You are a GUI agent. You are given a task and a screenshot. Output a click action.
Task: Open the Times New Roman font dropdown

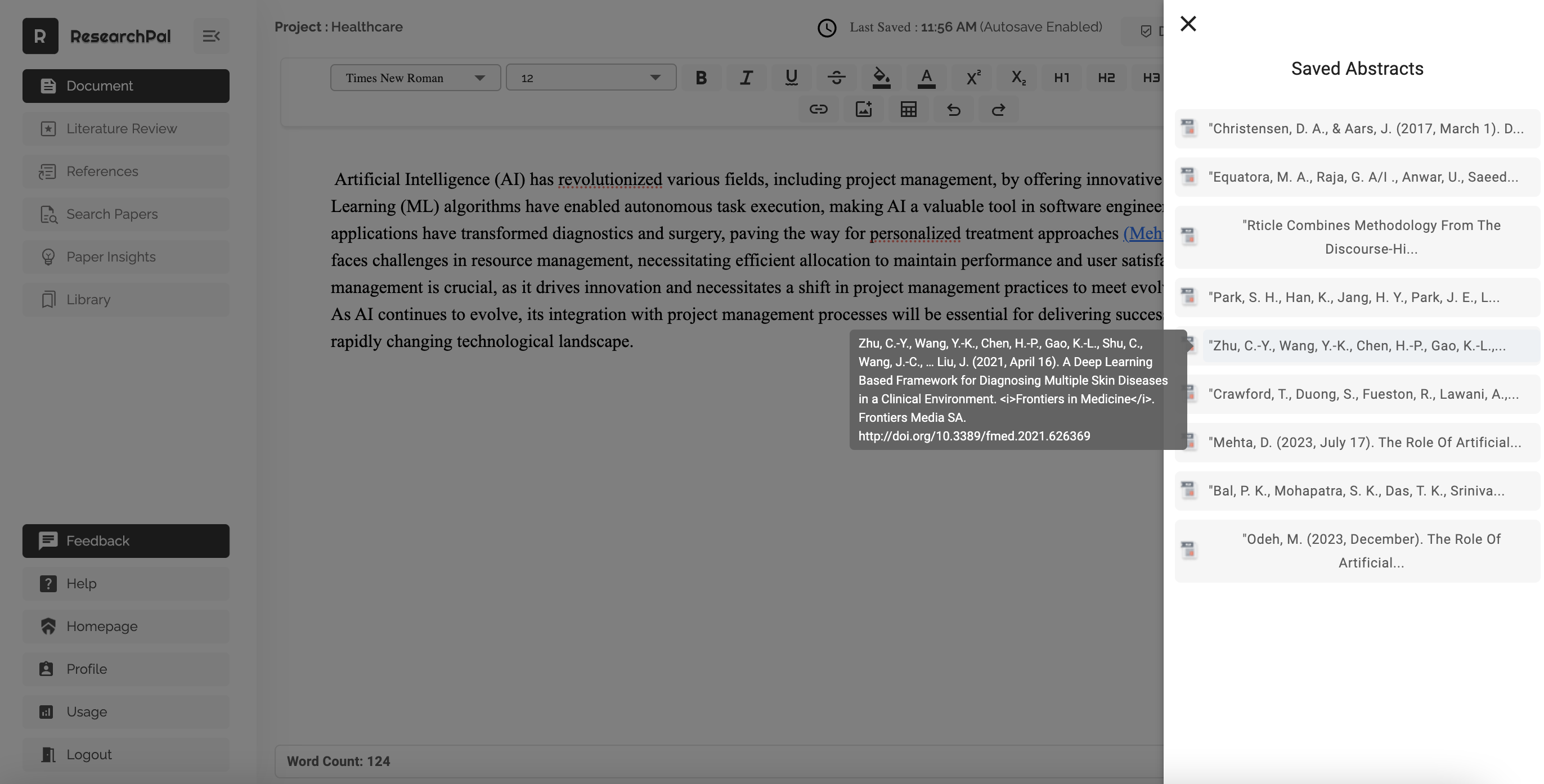(415, 78)
